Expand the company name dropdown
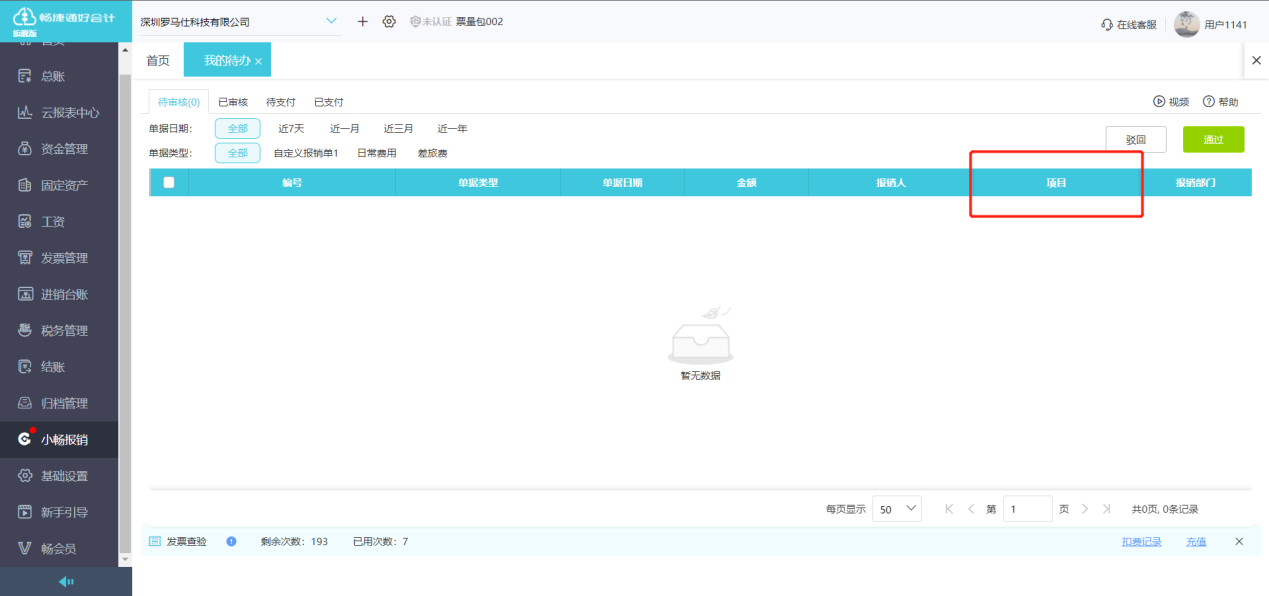1269x596 pixels. (x=332, y=22)
